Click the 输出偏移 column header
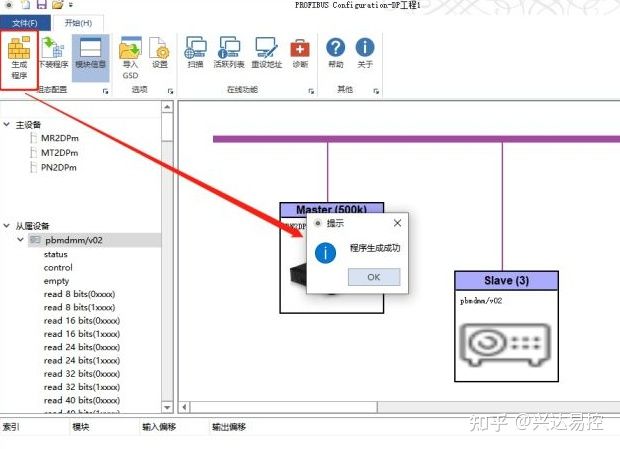This screenshot has width=620, height=449. (229, 427)
